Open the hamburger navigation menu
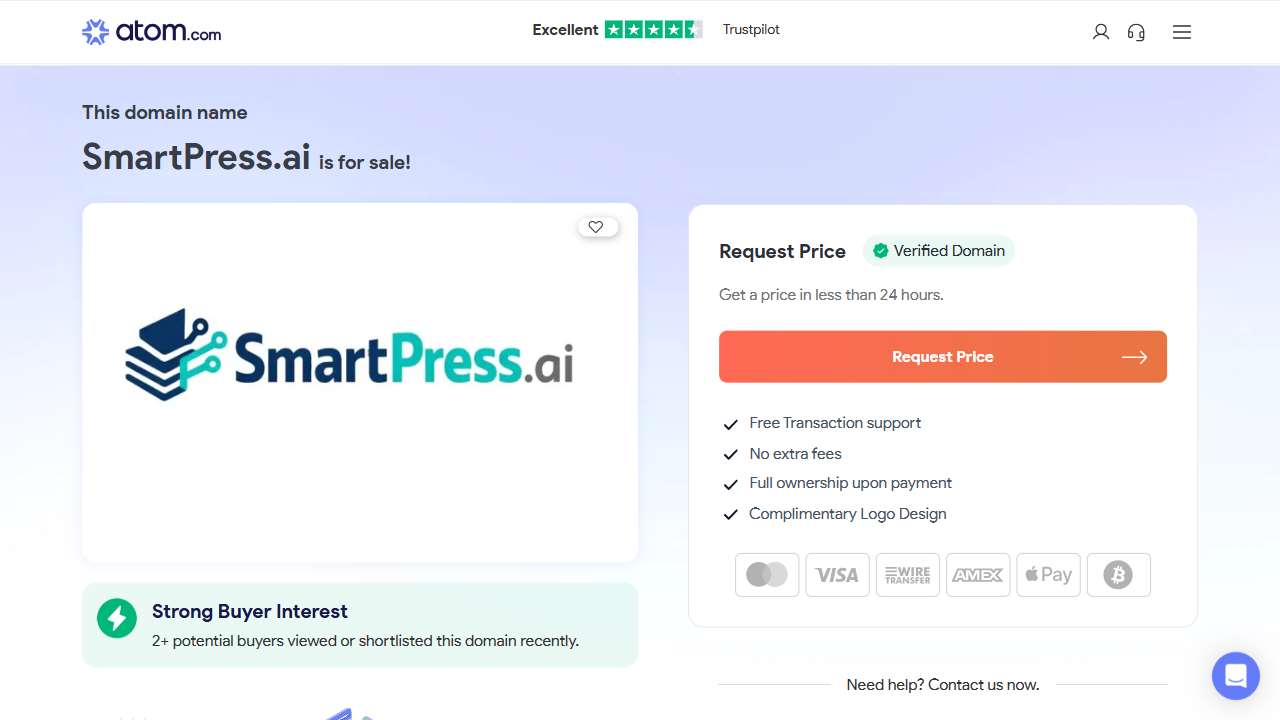The height and width of the screenshot is (720, 1280). click(x=1181, y=32)
